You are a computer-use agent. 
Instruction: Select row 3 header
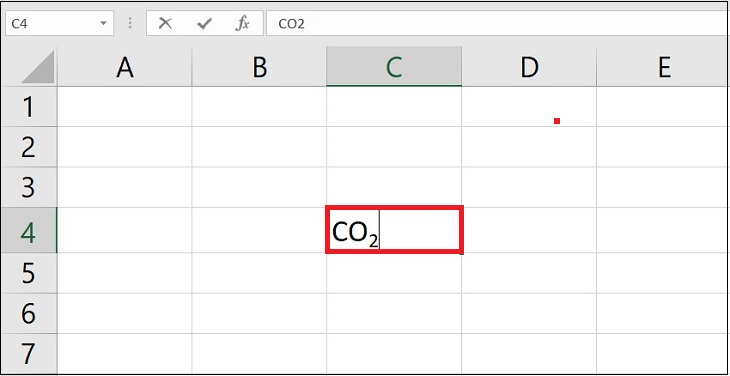[x=29, y=187]
